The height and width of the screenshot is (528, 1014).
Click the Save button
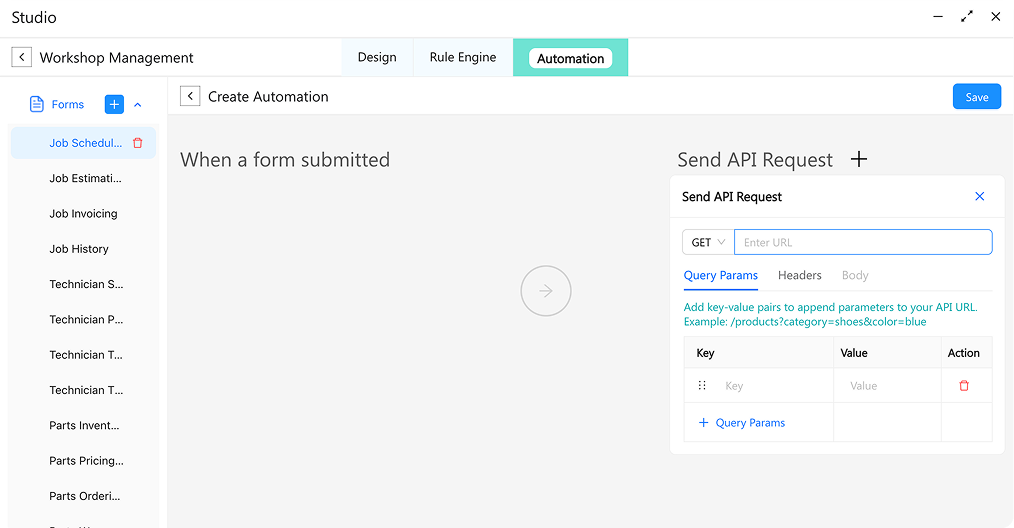pyautogui.click(x=976, y=97)
